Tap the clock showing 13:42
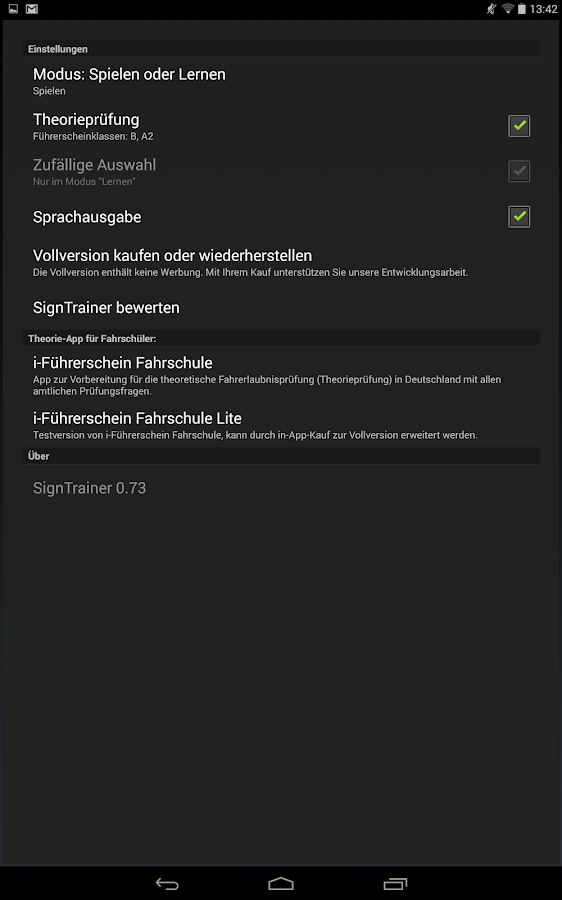The image size is (562, 900). [x=543, y=9]
